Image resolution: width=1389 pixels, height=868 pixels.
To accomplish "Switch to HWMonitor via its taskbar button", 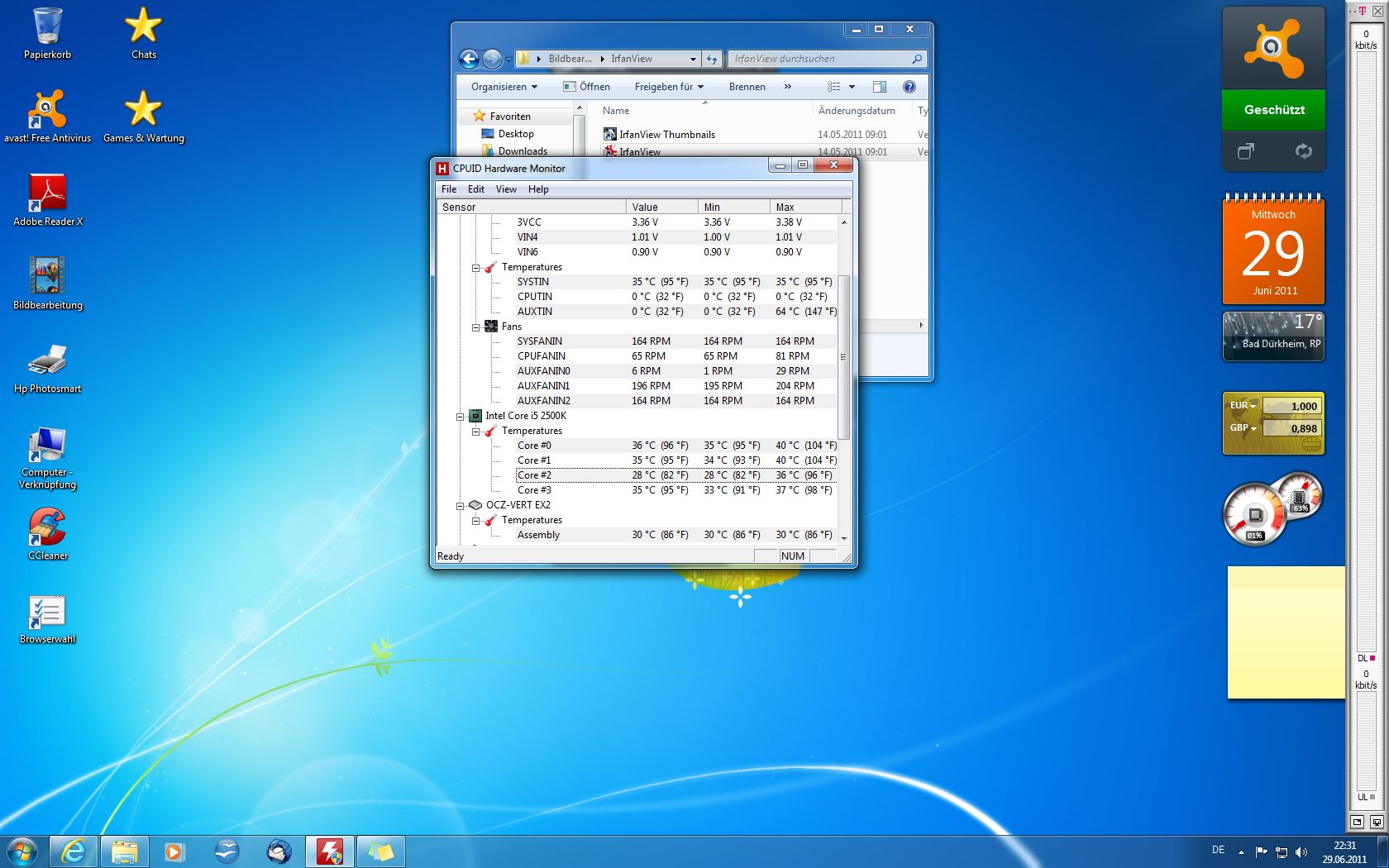I will click(330, 851).
